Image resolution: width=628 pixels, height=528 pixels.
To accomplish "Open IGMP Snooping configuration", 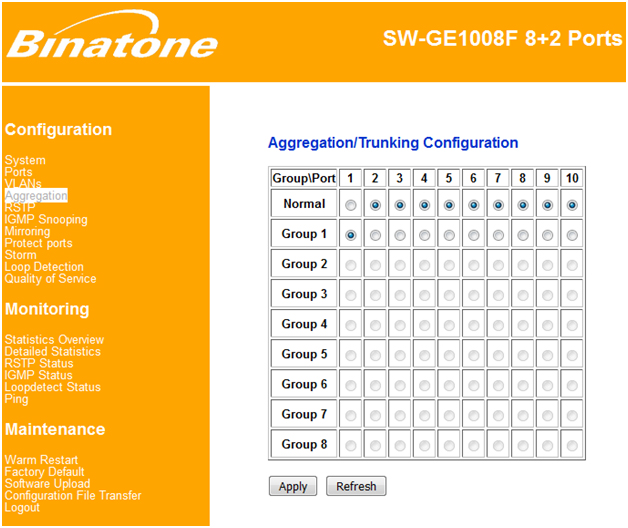I will pos(46,220).
